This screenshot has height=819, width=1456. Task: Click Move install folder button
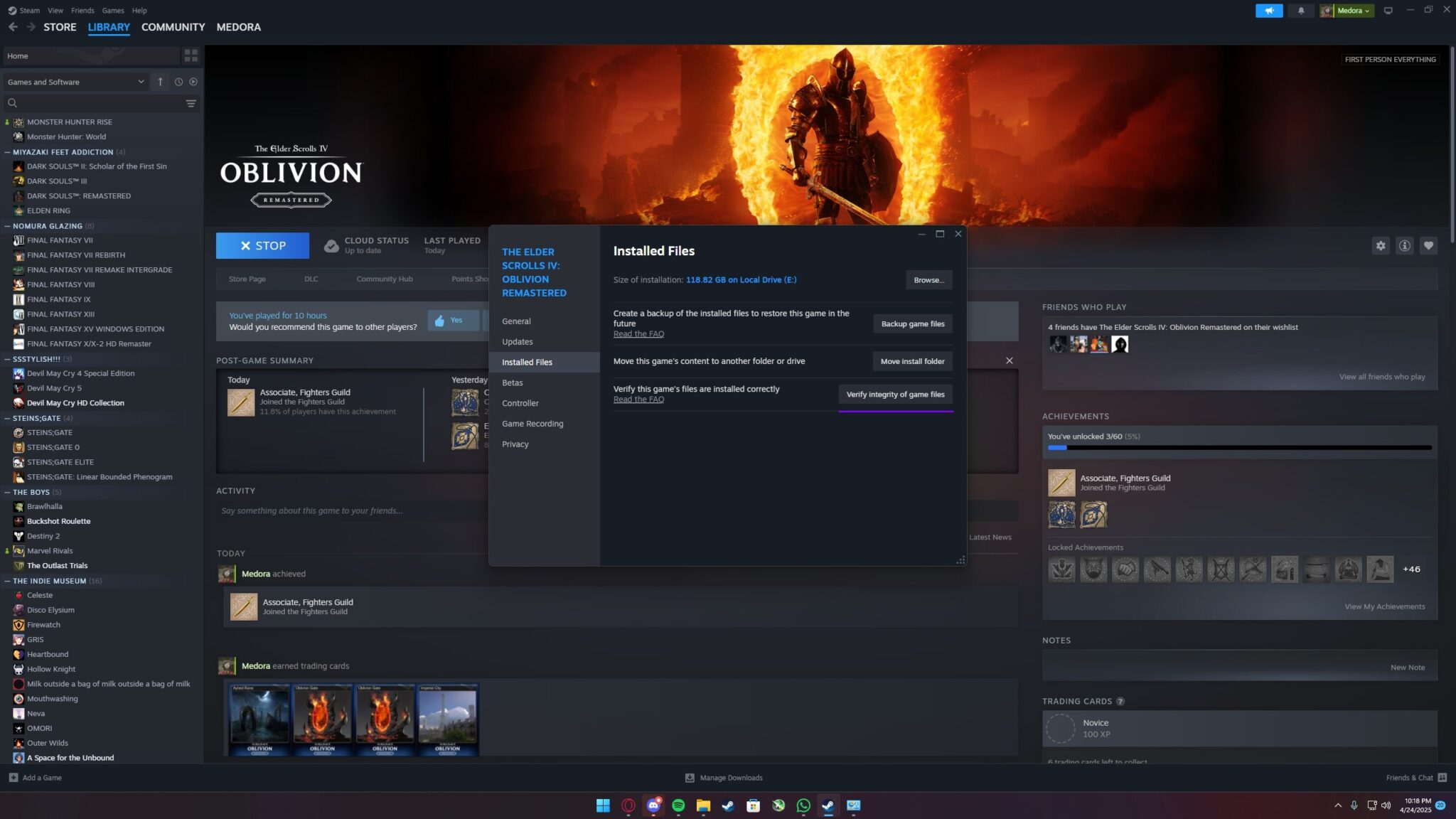coord(912,361)
